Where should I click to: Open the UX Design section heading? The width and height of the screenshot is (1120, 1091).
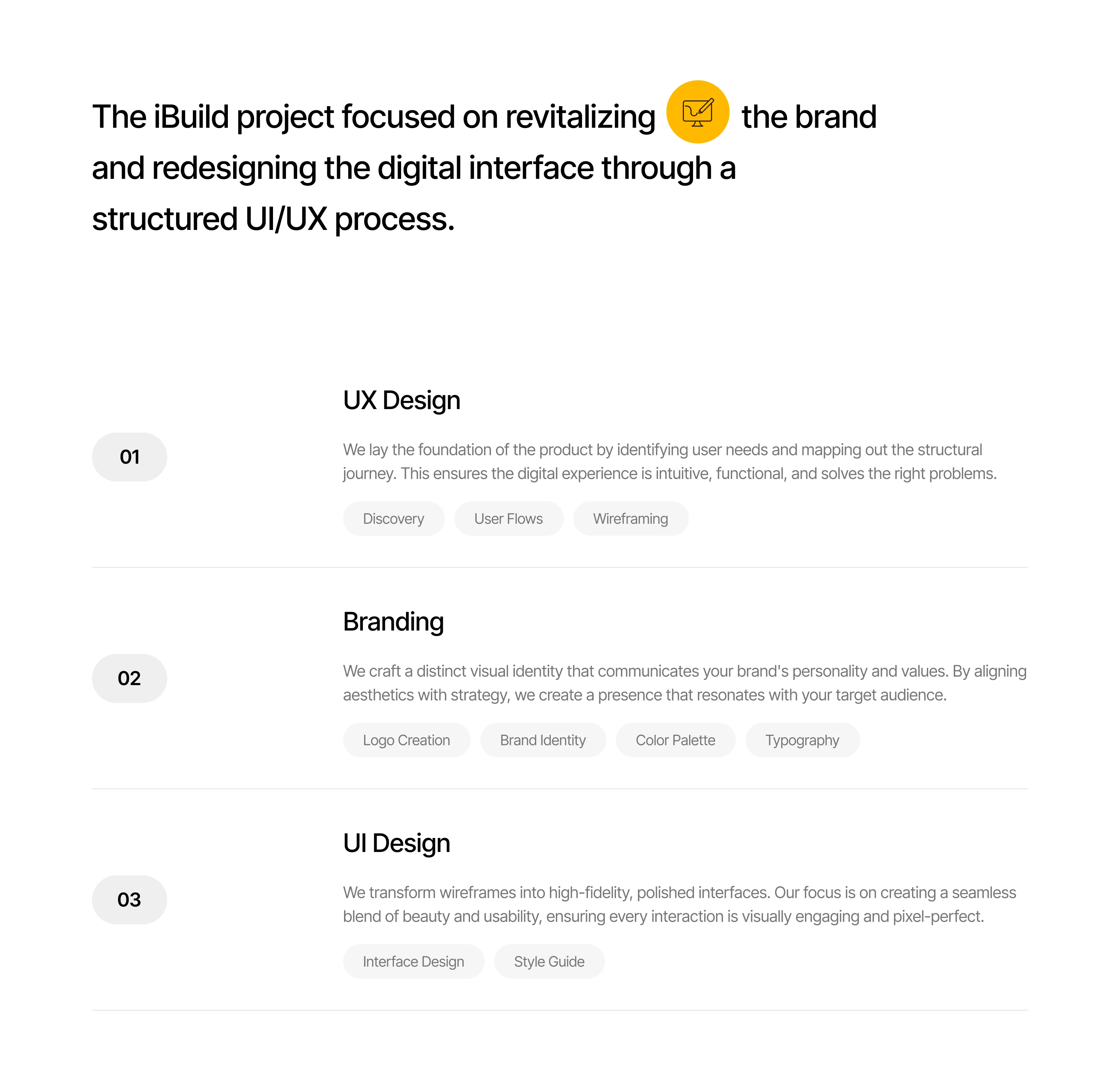[401, 400]
